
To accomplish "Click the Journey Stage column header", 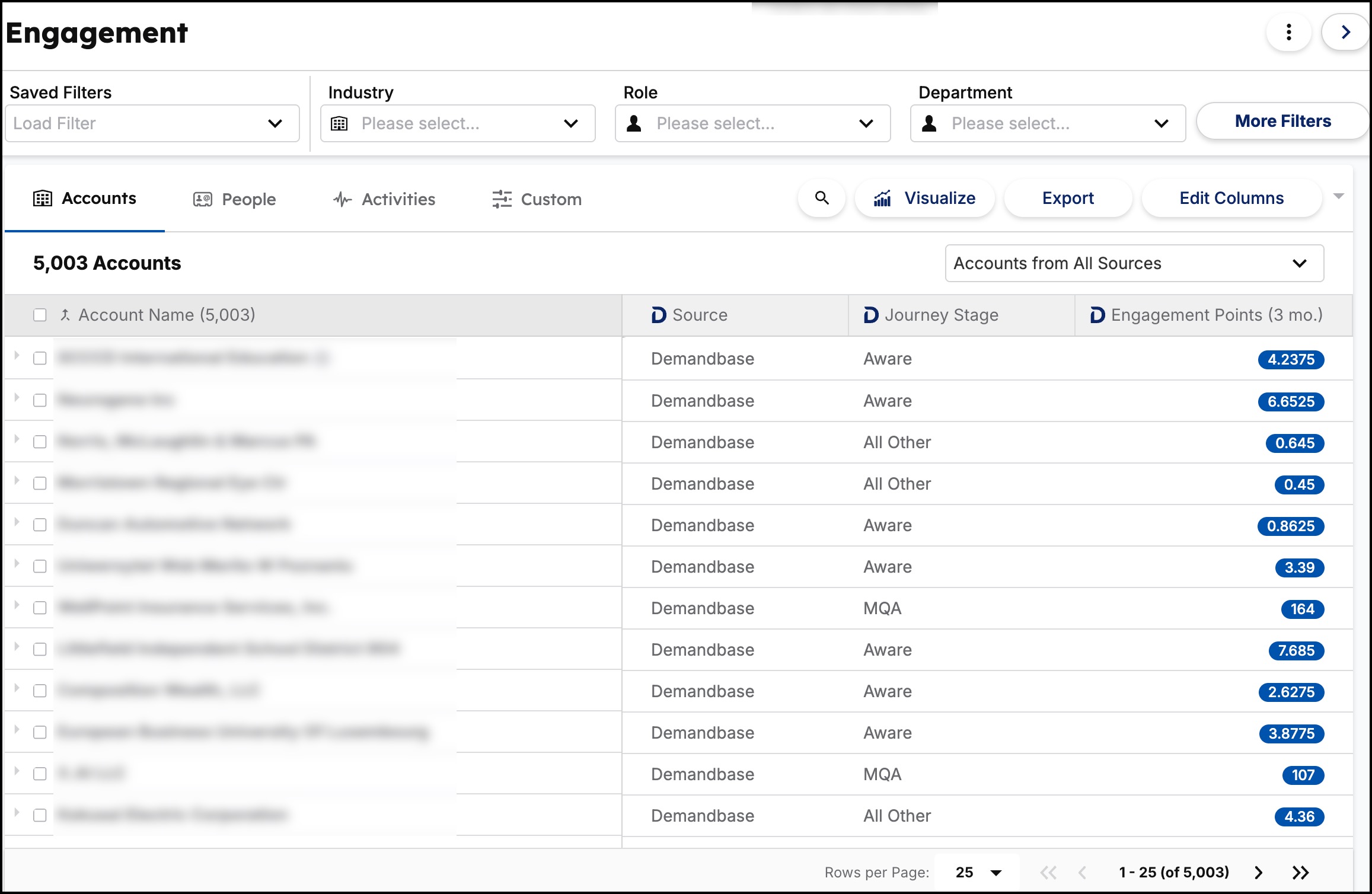I will click(961, 315).
